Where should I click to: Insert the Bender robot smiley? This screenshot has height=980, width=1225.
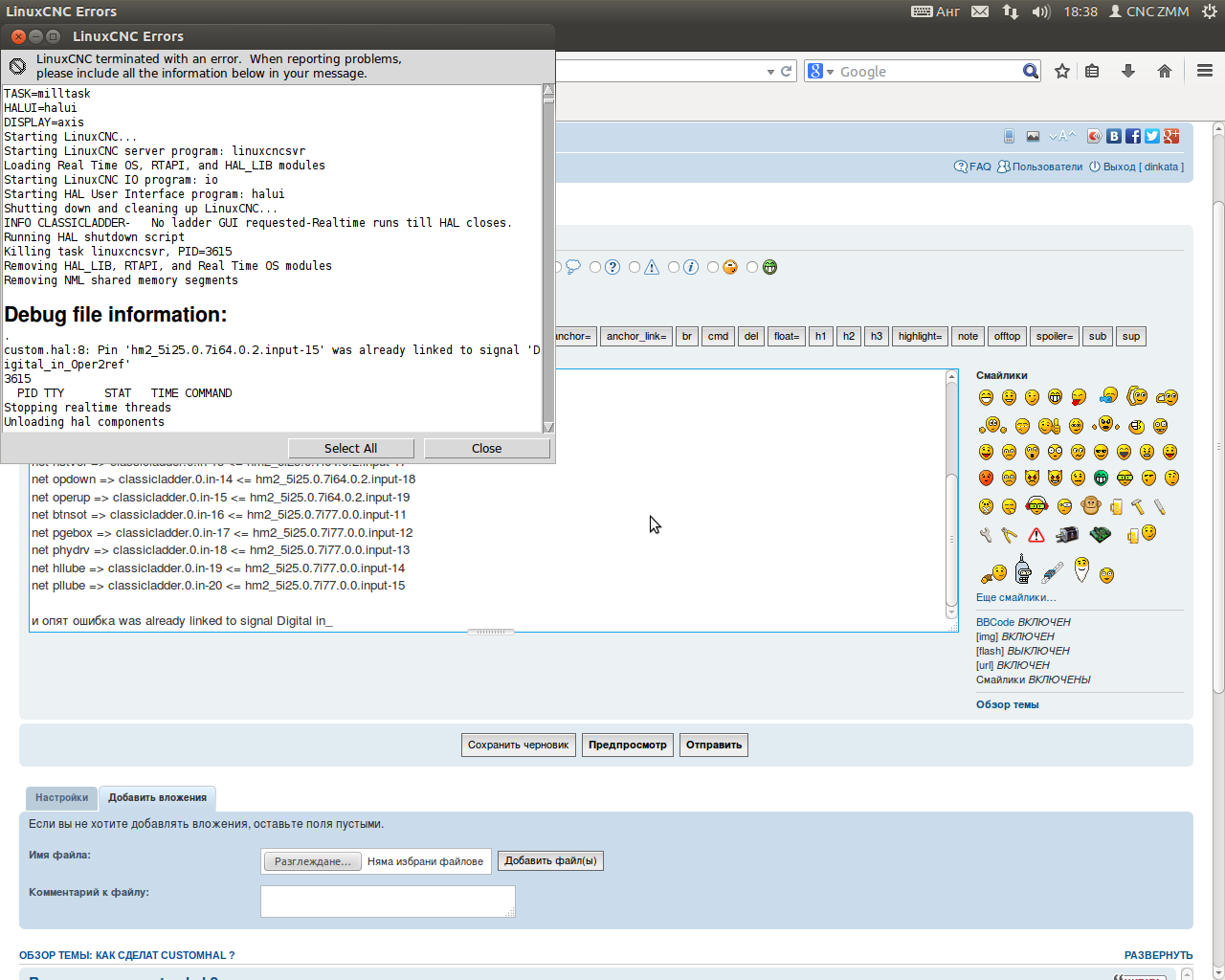click(x=1023, y=569)
